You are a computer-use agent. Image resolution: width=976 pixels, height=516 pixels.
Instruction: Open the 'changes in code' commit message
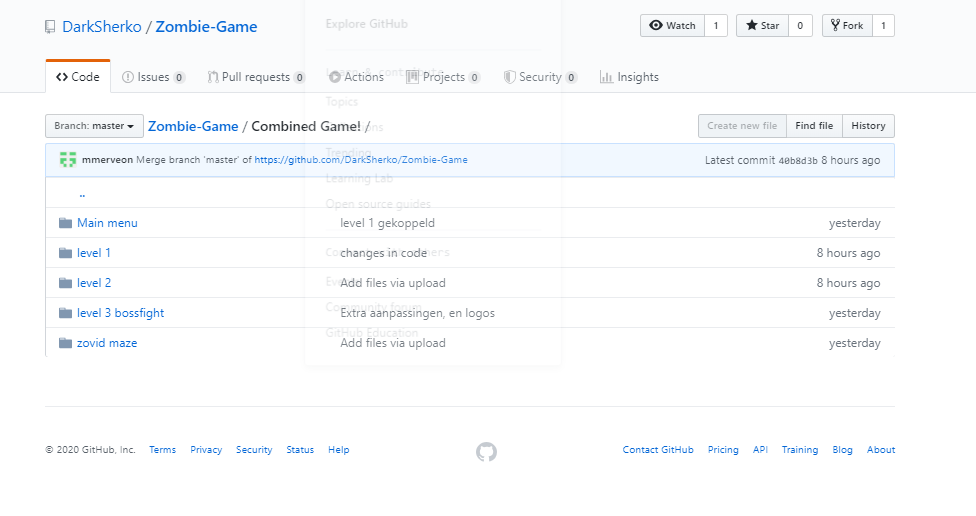click(x=383, y=253)
